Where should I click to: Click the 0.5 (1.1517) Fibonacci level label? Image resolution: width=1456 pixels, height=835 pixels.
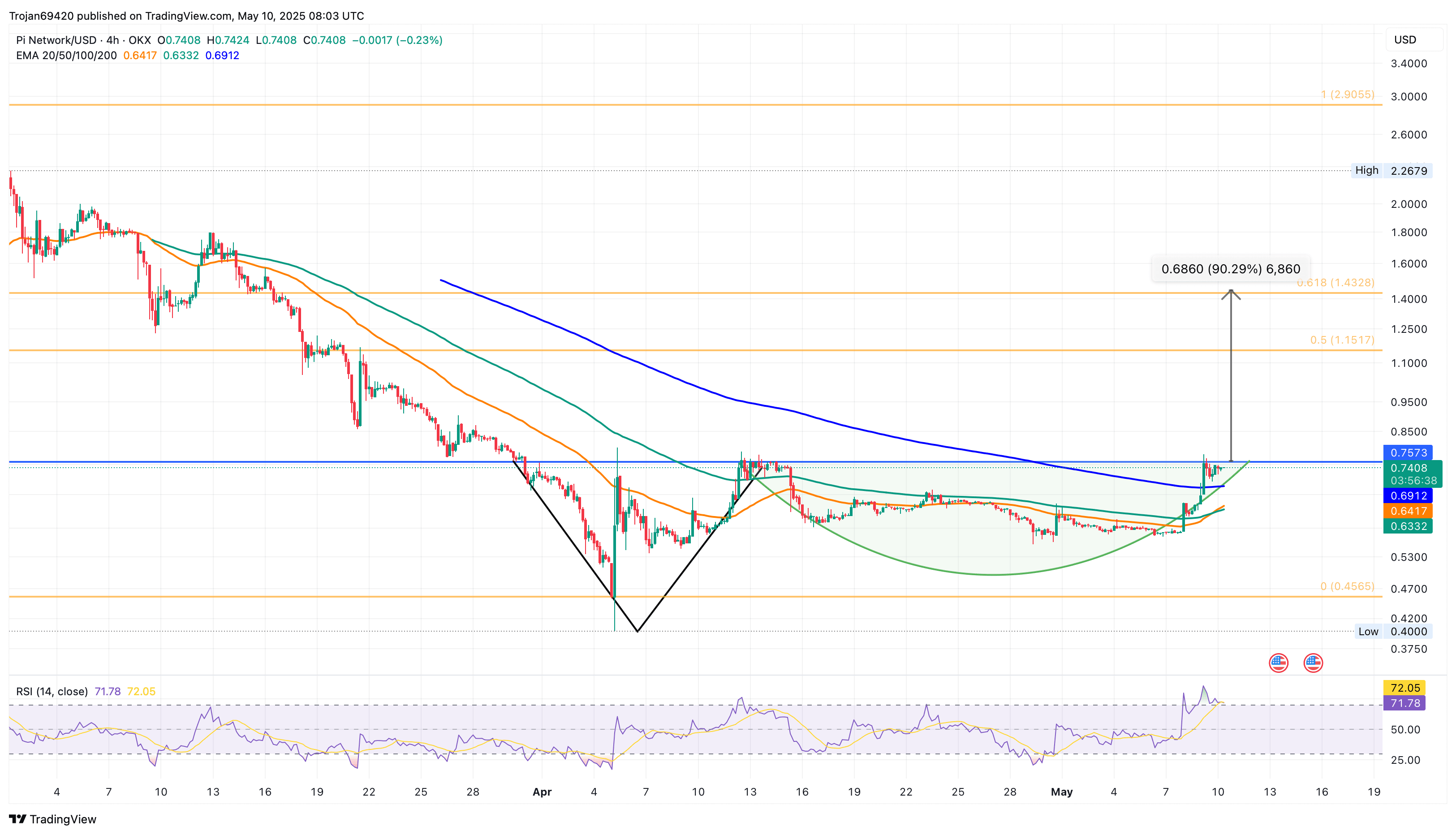coord(1342,340)
